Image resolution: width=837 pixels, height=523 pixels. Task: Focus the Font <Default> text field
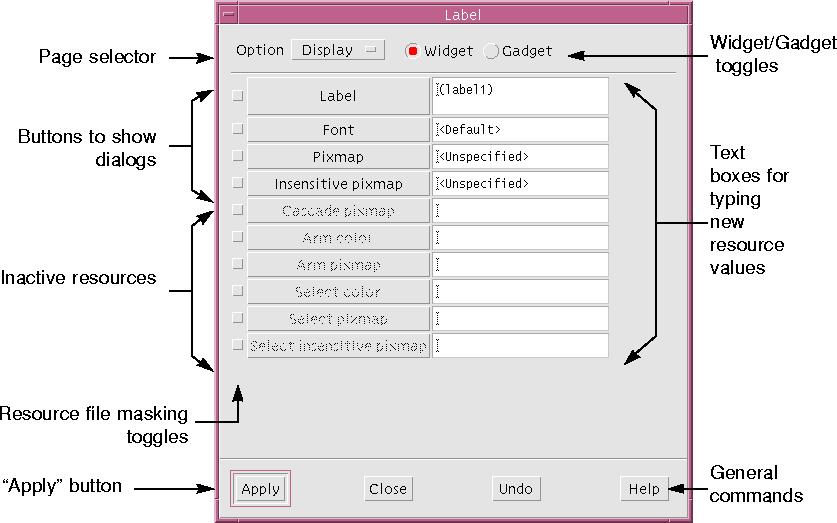[x=520, y=130]
